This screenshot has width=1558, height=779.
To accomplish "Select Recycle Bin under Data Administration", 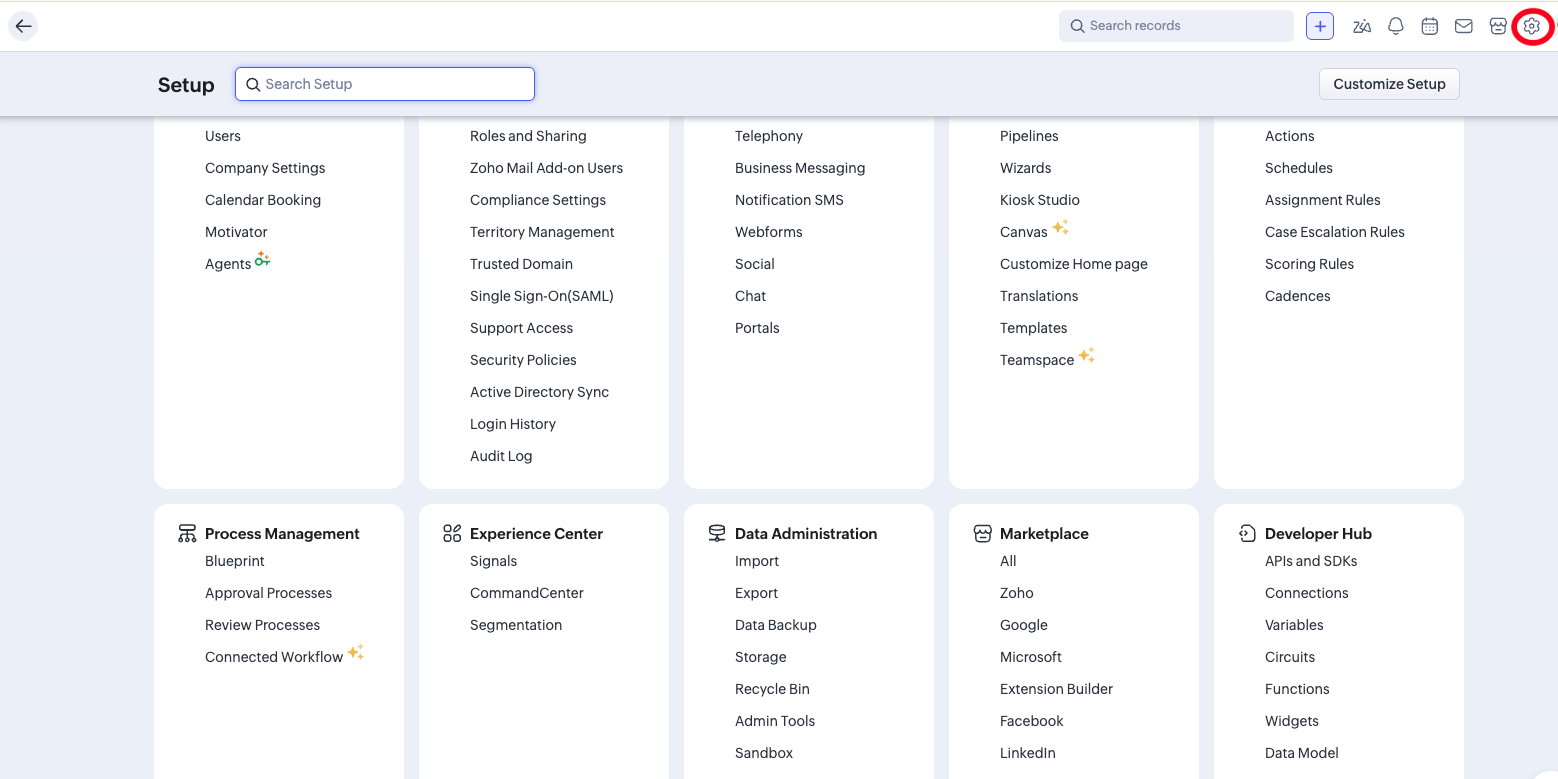I will 772,689.
